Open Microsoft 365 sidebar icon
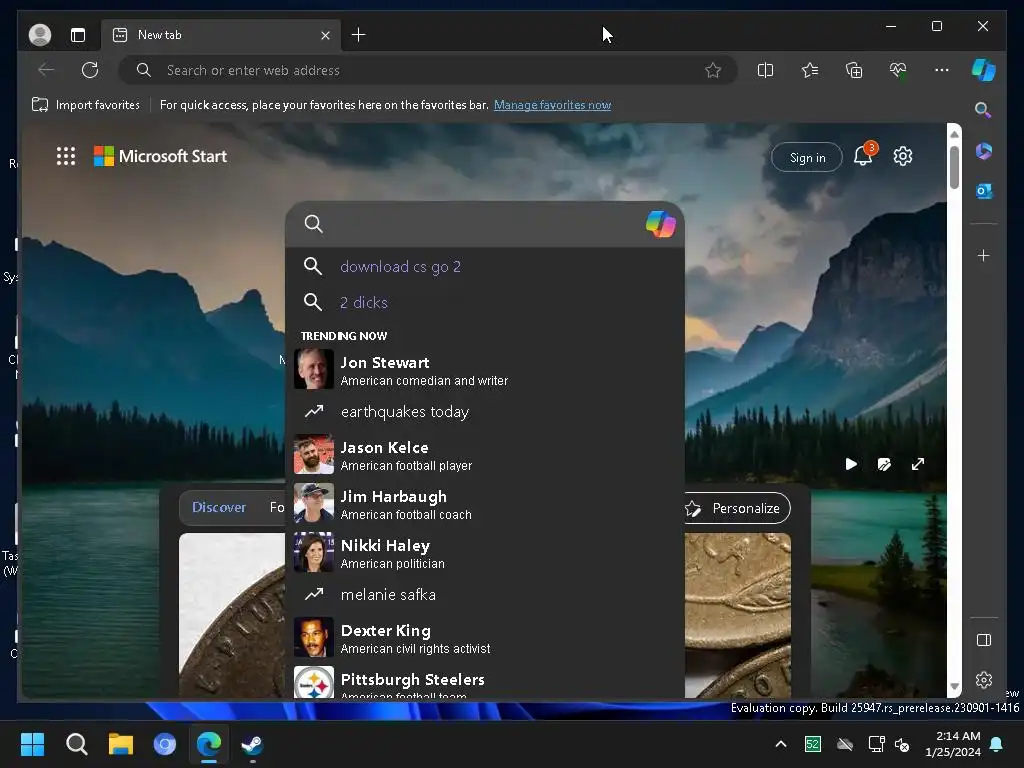Viewport: 1024px width, 768px height. (984, 152)
